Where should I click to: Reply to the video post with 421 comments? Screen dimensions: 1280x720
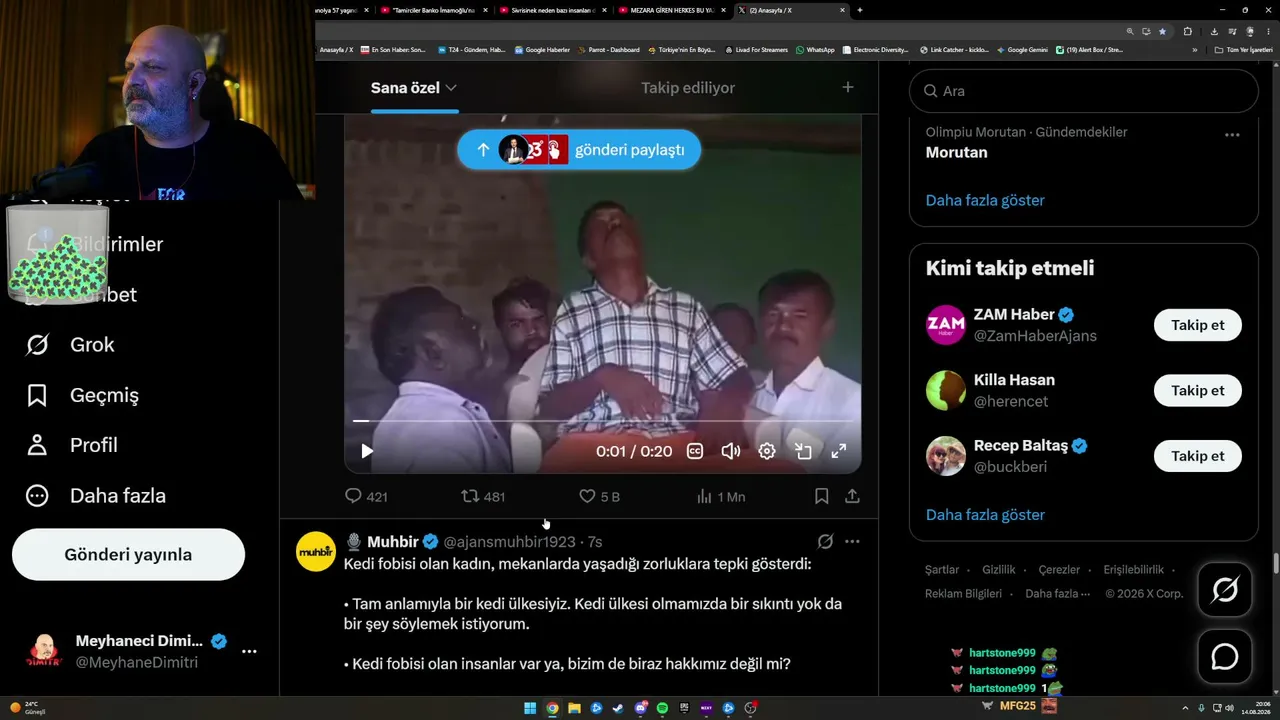coord(366,496)
